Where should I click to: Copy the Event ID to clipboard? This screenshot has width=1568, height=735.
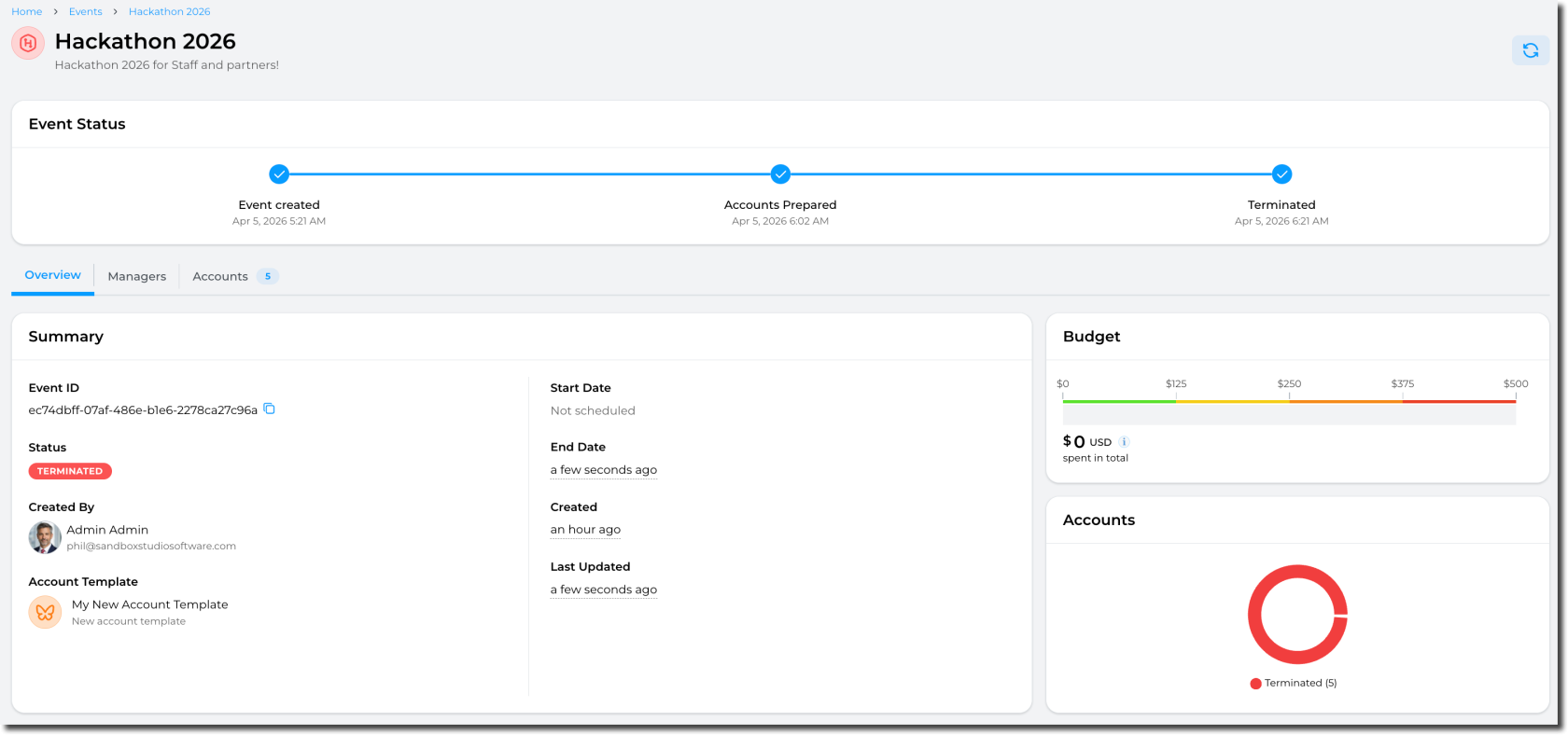pos(269,409)
